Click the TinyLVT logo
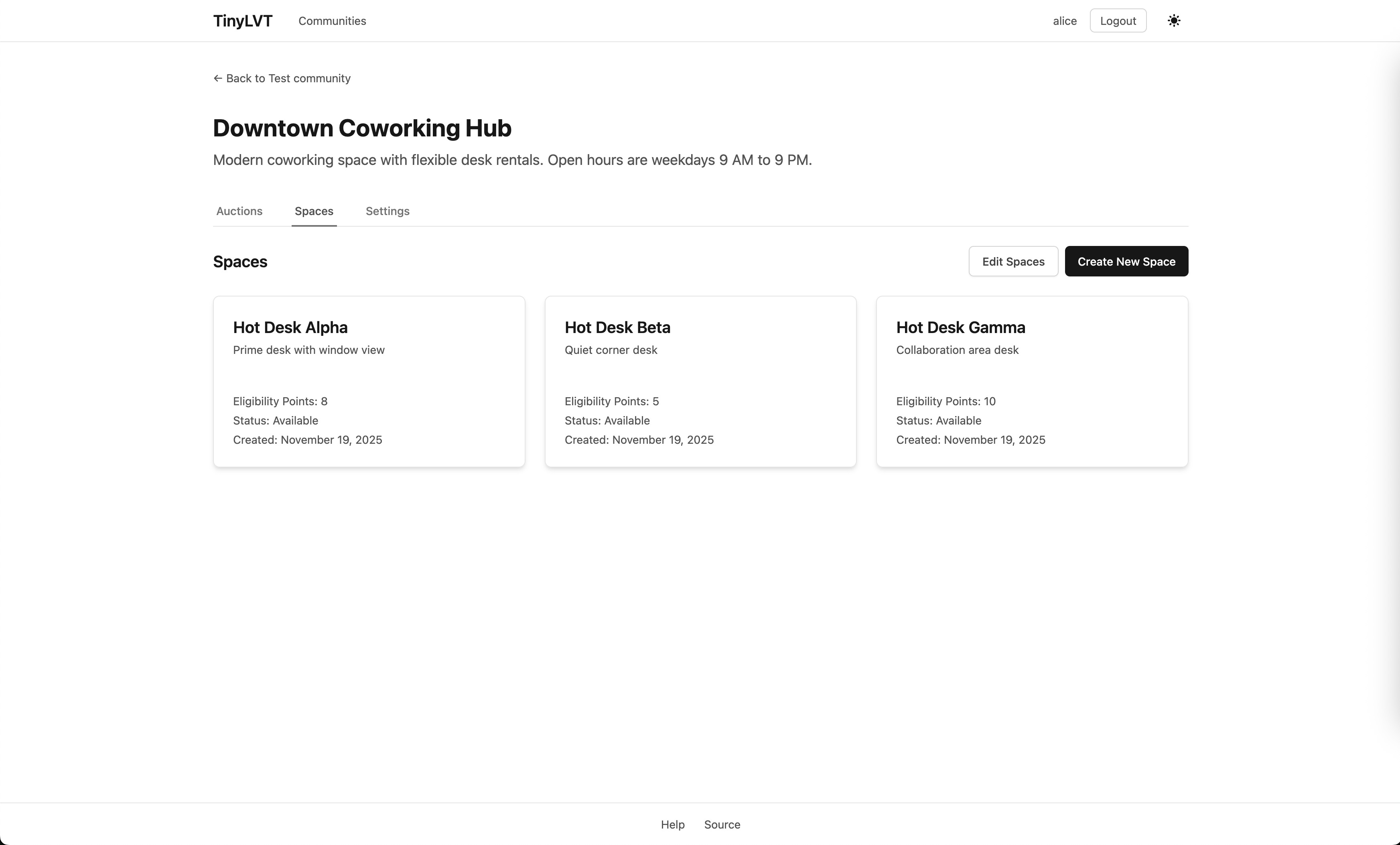 [243, 21]
